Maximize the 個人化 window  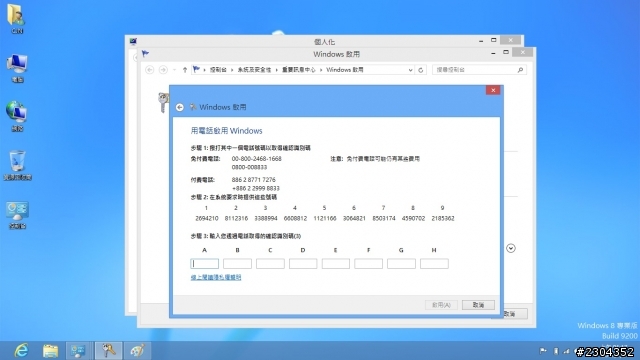[x=493, y=40]
